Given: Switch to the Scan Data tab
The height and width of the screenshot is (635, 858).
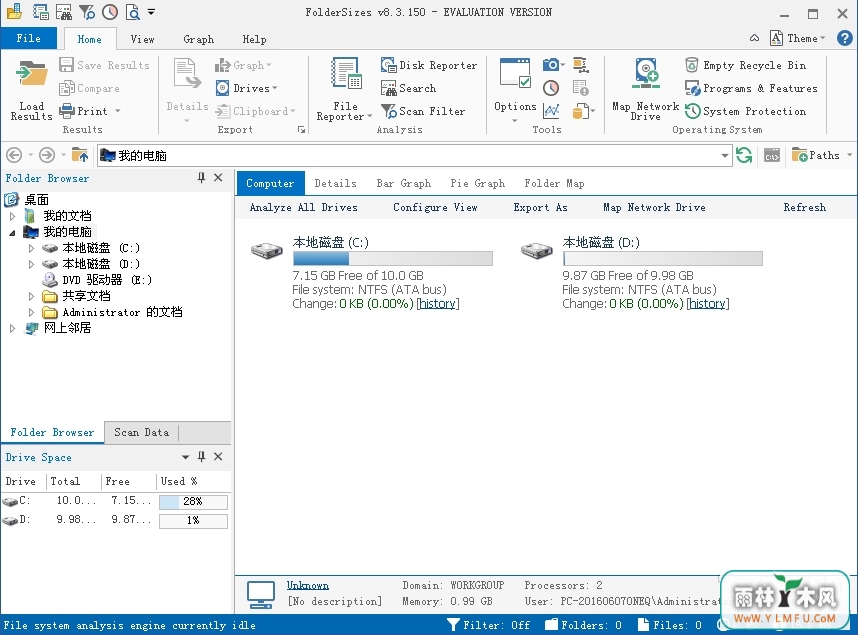Looking at the screenshot, I should (x=141, y=432).
